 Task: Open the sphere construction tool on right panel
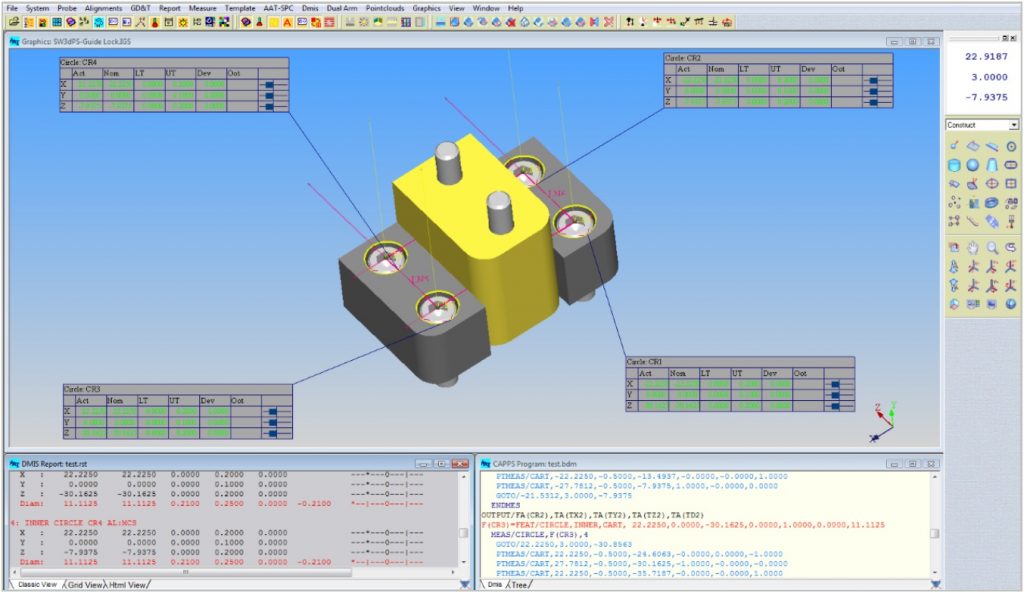click(971, 165)
